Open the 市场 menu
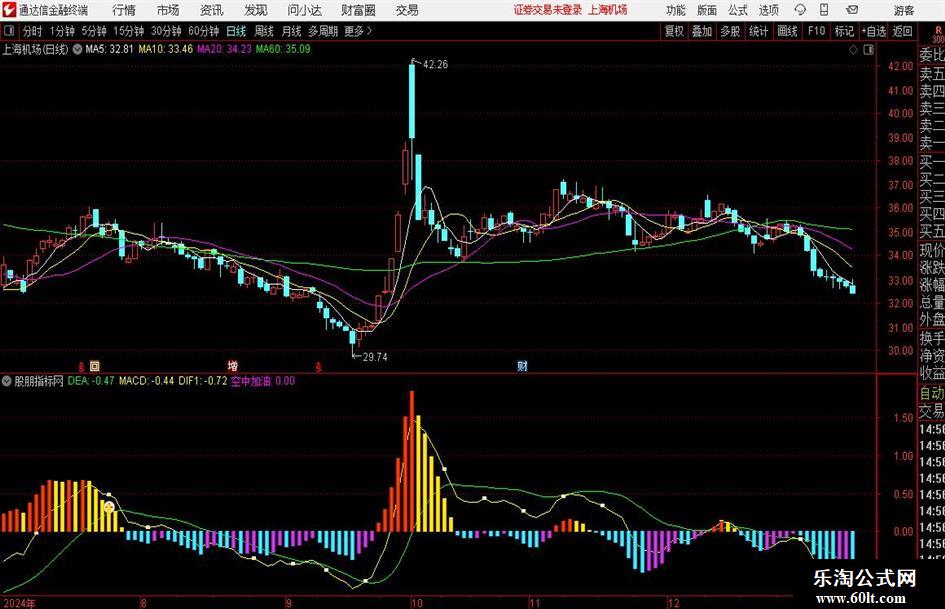This screenshot has height=609, width=945. (x=168, y=10)
